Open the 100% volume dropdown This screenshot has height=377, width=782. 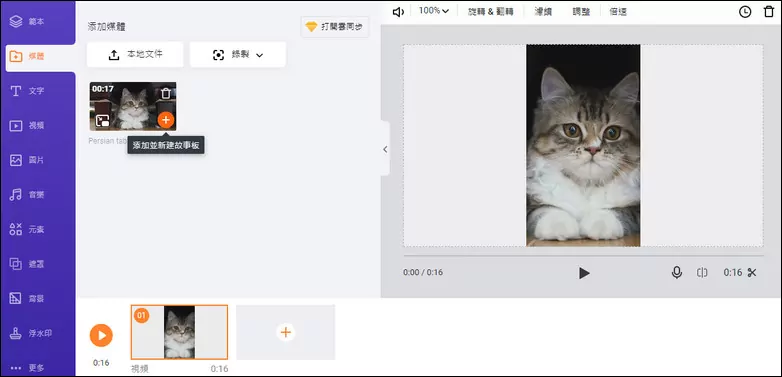(x=433, y=10)
